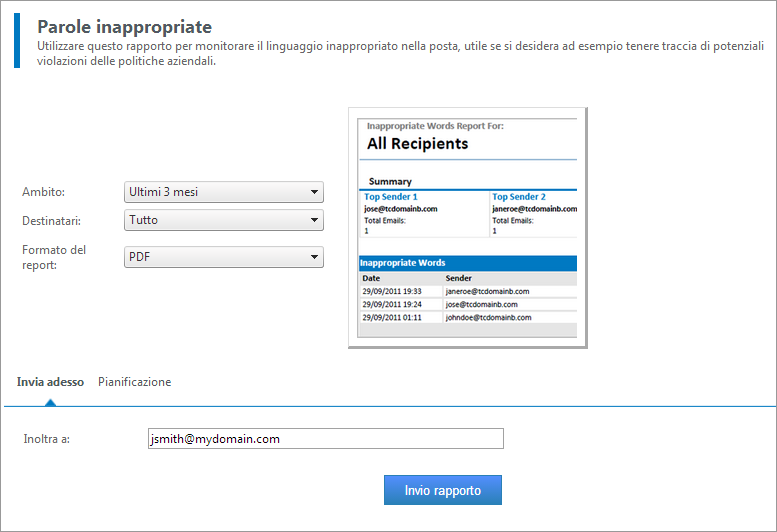Click the sample report preview thumbnail
Viewport: 777px width, 532px height.
pos(467,228)
